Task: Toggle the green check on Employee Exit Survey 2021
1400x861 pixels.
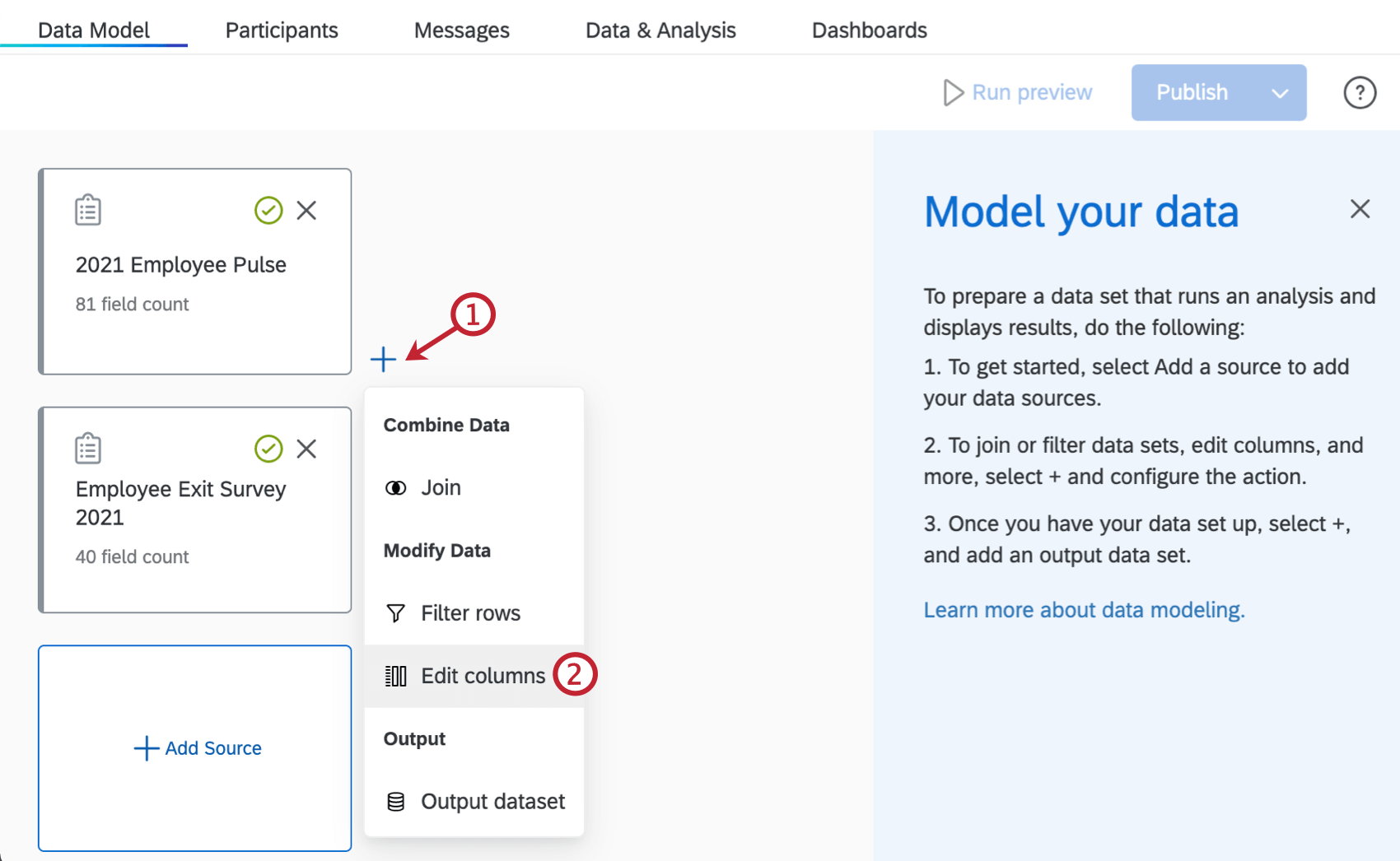Action: pos(268,449)
